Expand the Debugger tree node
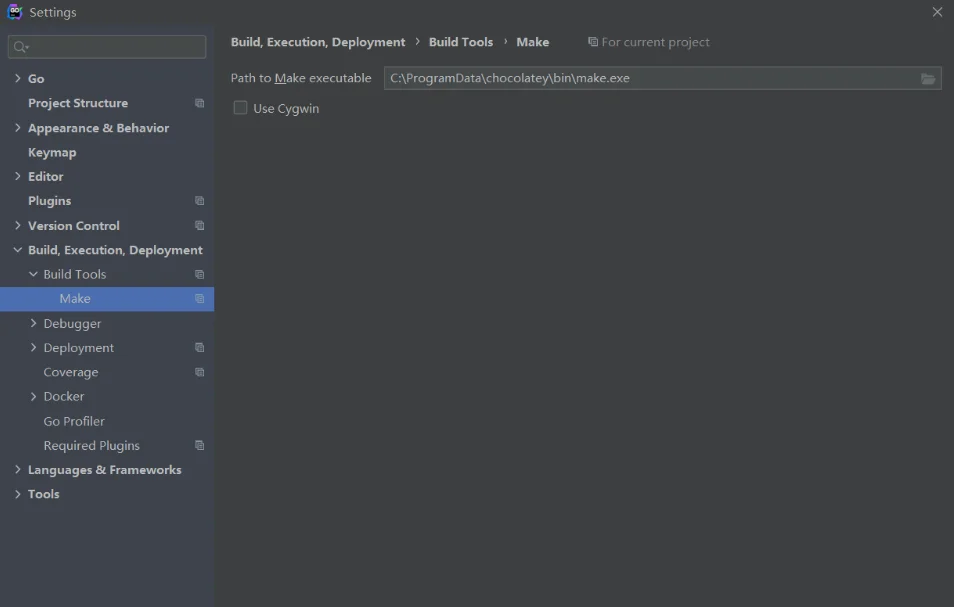This screenshot has width=954, height=607. [x=33, y=323]
